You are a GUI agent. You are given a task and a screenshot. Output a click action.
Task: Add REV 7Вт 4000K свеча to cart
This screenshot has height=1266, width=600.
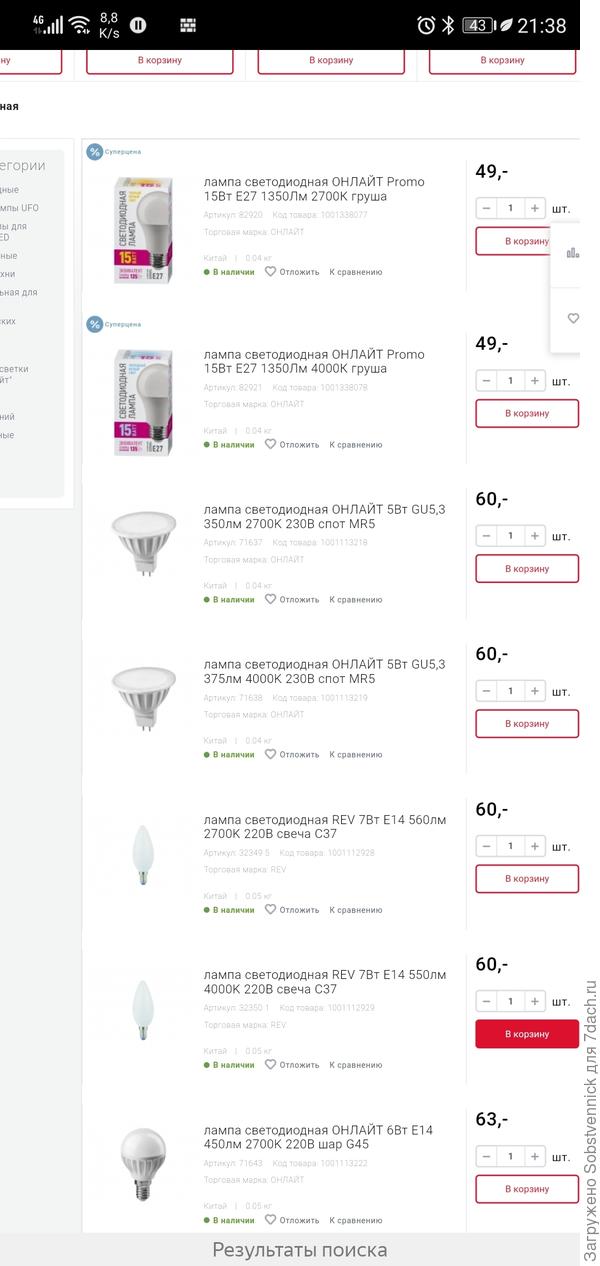click(526, 1034)
